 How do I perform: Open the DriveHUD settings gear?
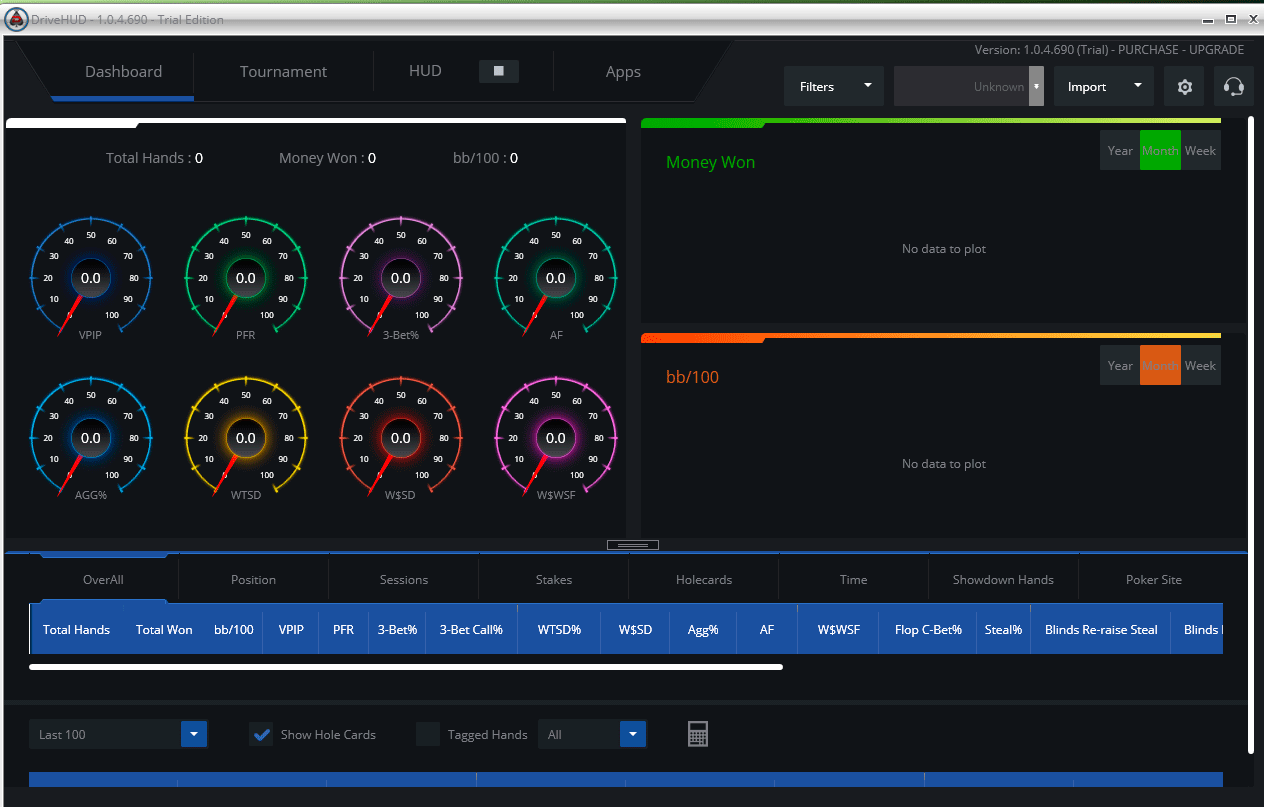(x=1184, y=86)
